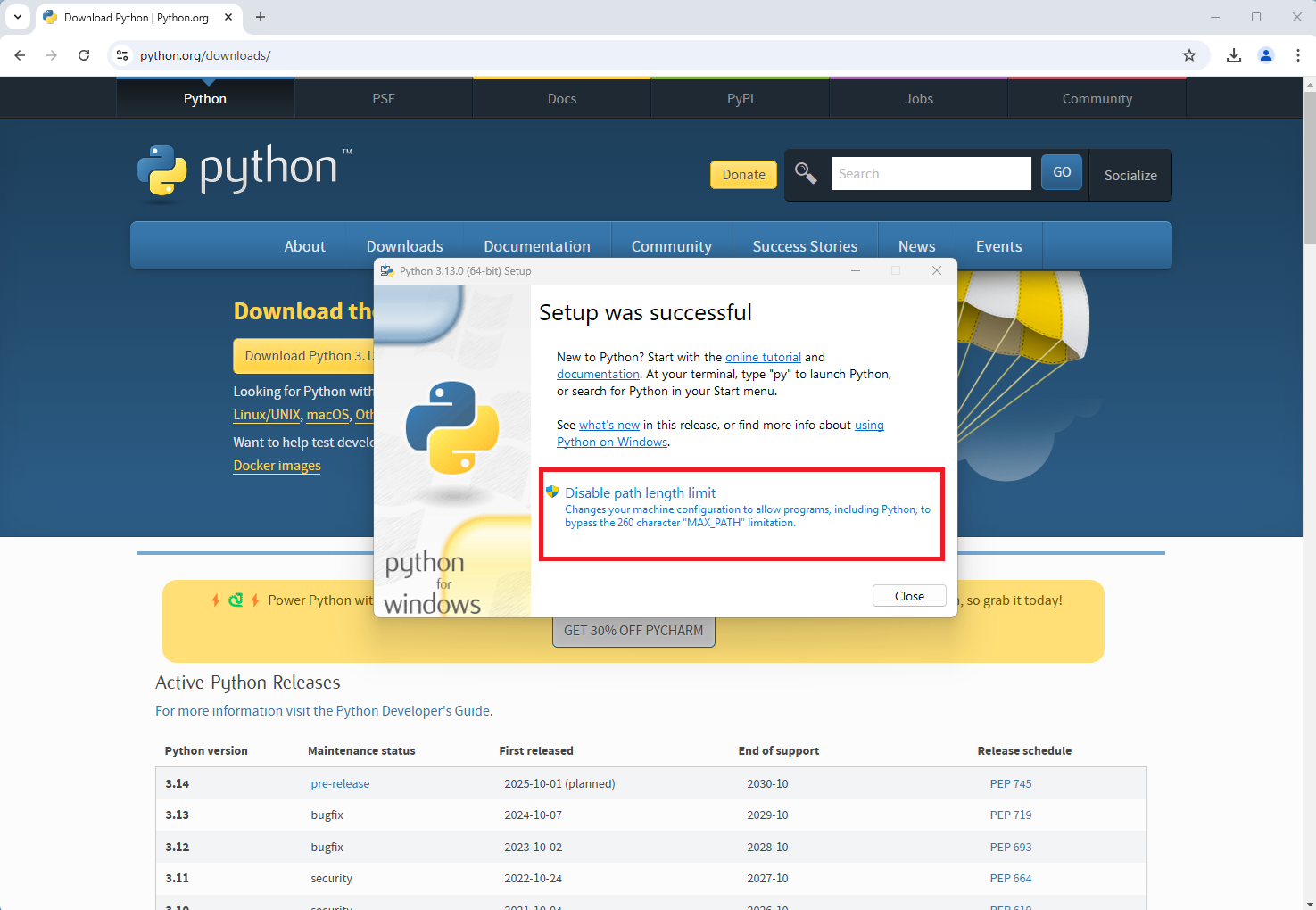Reload the page with the refresh icon
Image resolution: width=1316 pixels, height=910 pixels.
[84, 55]
